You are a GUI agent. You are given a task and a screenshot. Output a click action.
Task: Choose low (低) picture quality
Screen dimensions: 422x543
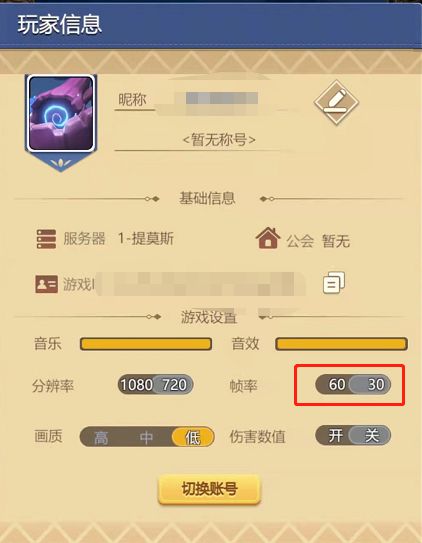coord(192,437)
